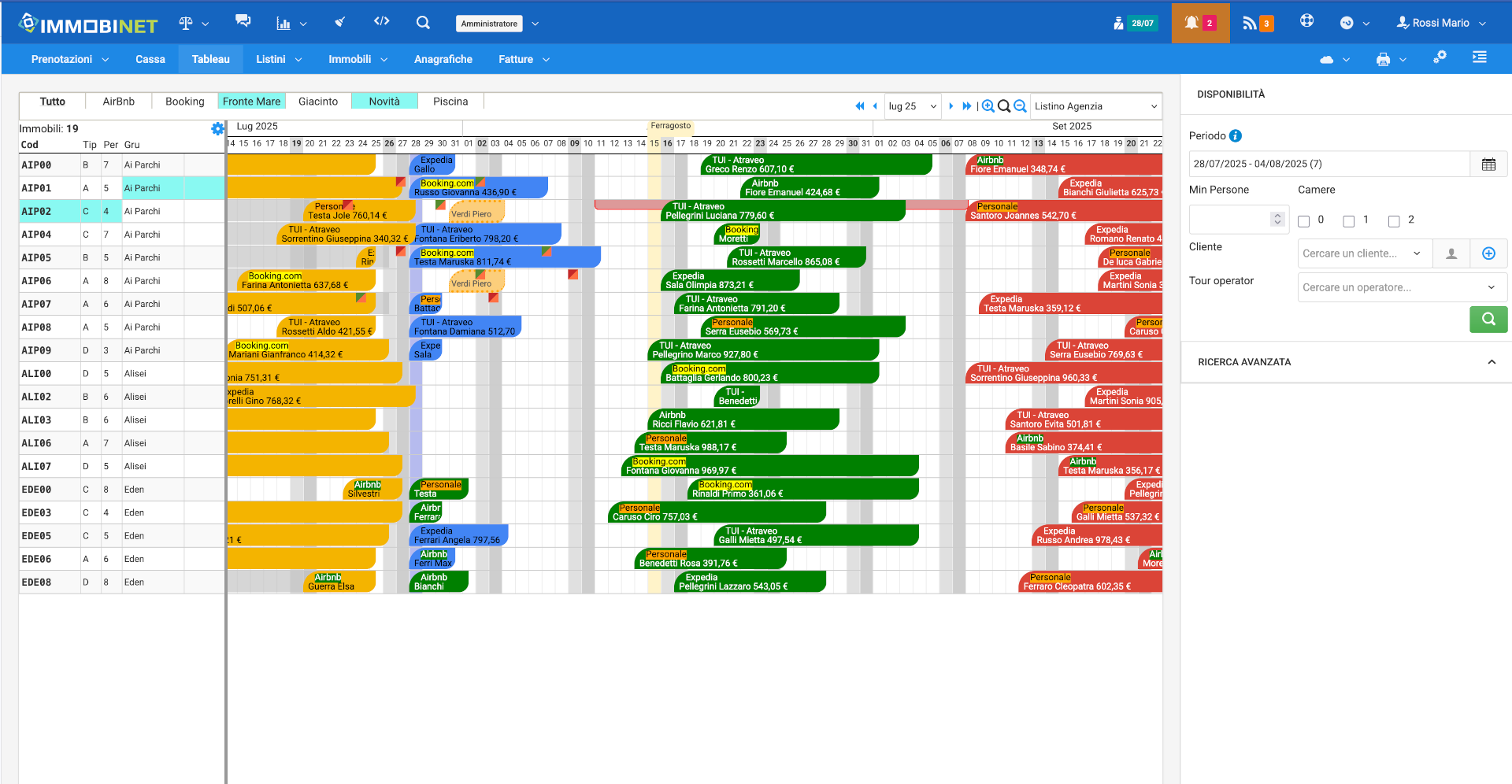Switch to the Giacinto tab
The height and width of the screenshot is (784, 1512).
click(x=318, y=102)
